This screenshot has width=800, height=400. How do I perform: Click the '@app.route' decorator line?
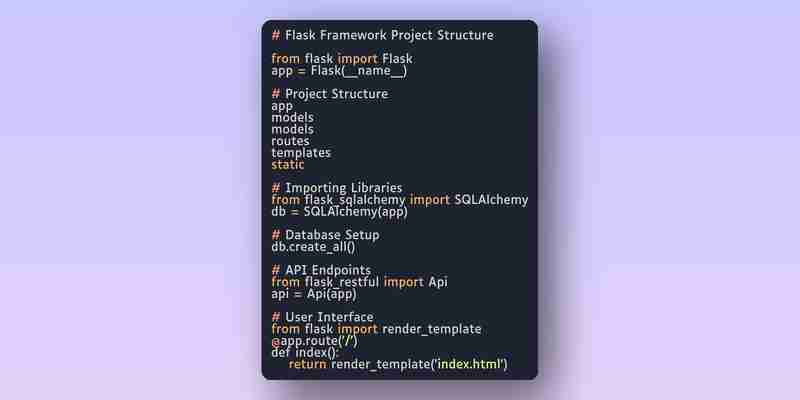pyautogui.click(x=314, y=341)
